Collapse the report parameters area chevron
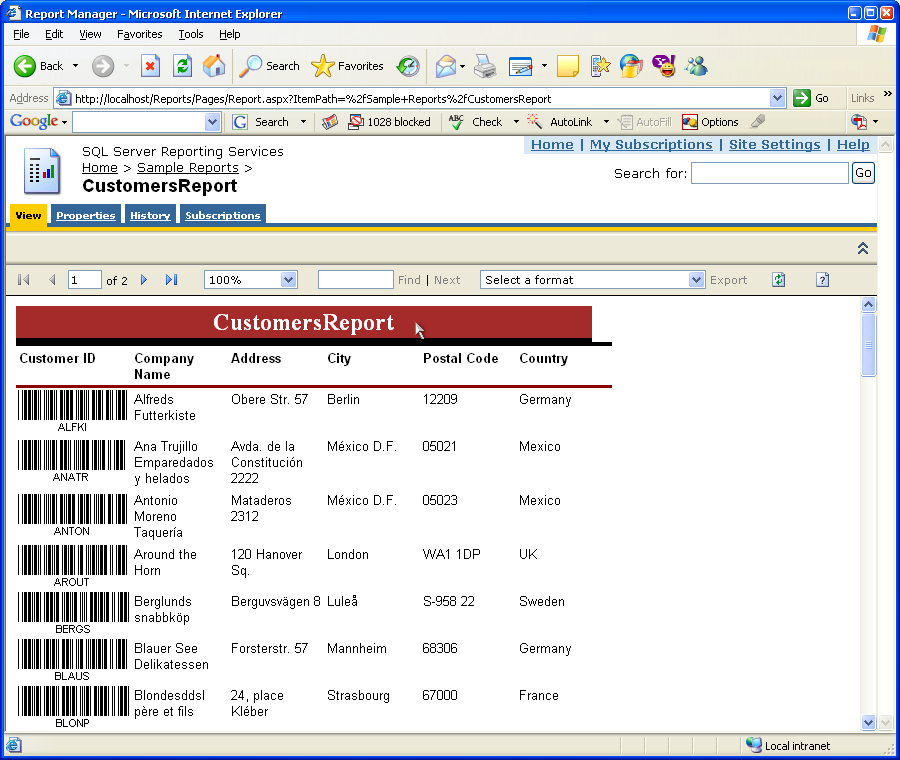The image size is (900, 760). (862, 248)
